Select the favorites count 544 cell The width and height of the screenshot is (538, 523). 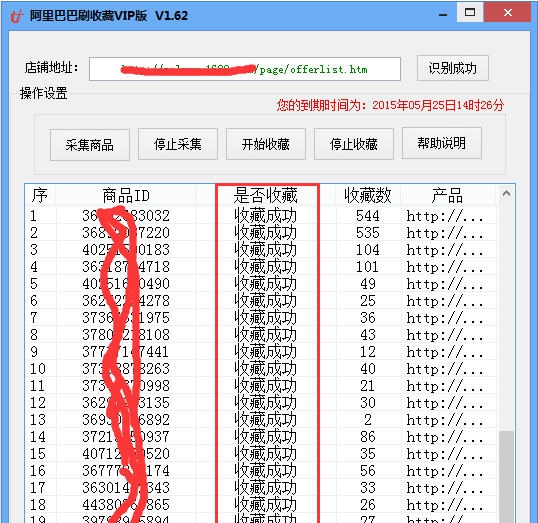pyautogui.click(x=367, y=216)
